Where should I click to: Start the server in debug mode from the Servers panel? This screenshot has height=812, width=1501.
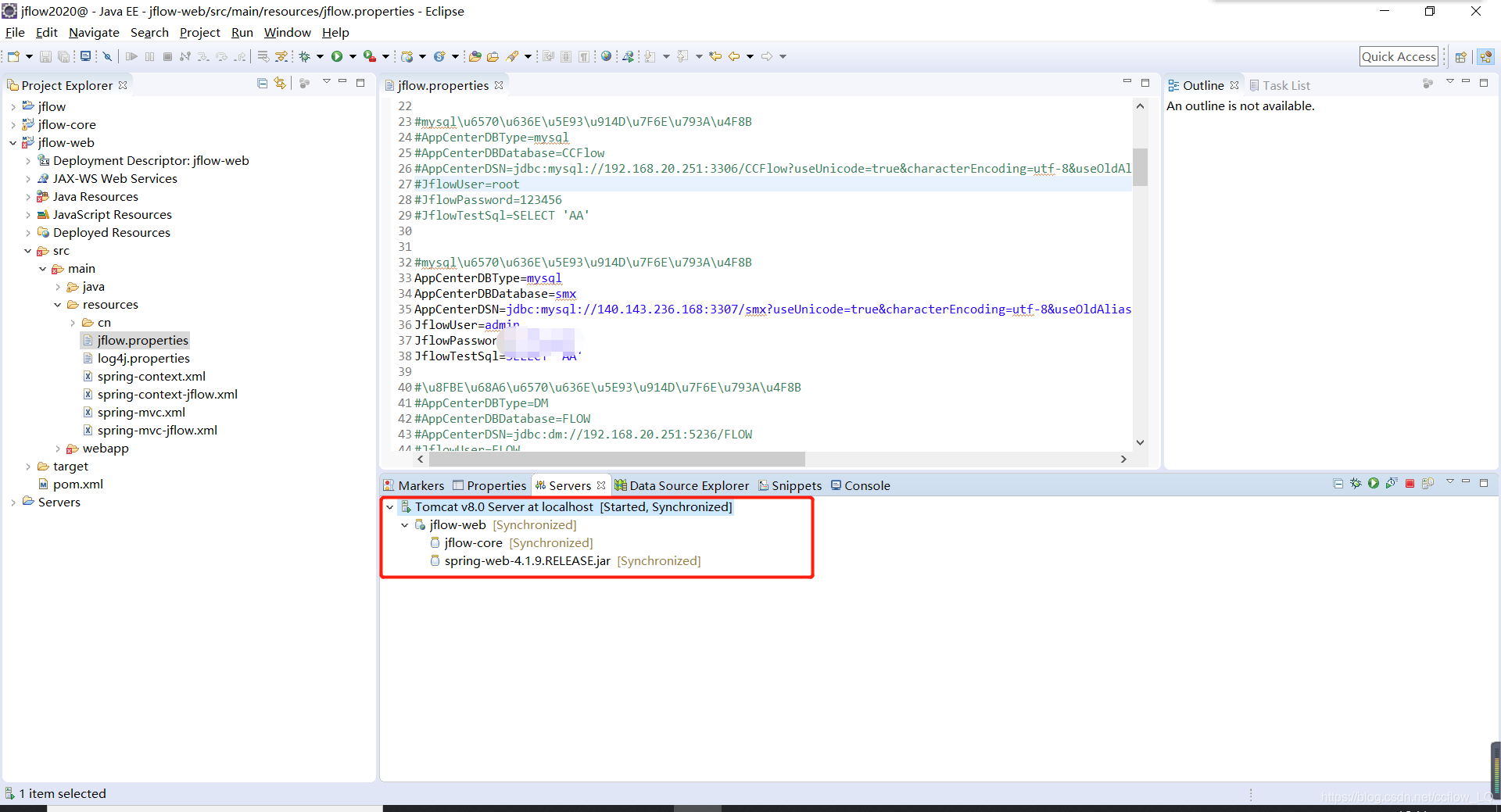tap(1356, 484)
